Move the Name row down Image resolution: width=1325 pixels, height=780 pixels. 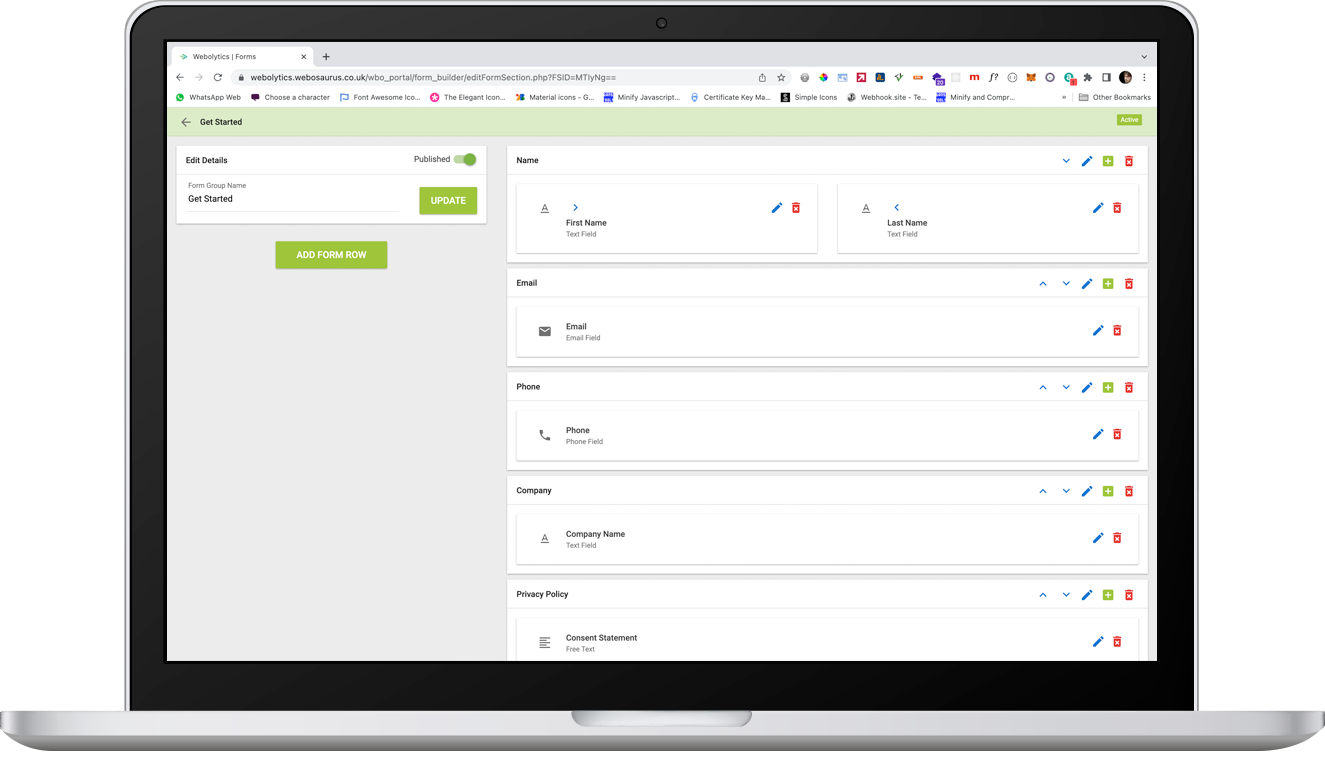coord(1066,161)
